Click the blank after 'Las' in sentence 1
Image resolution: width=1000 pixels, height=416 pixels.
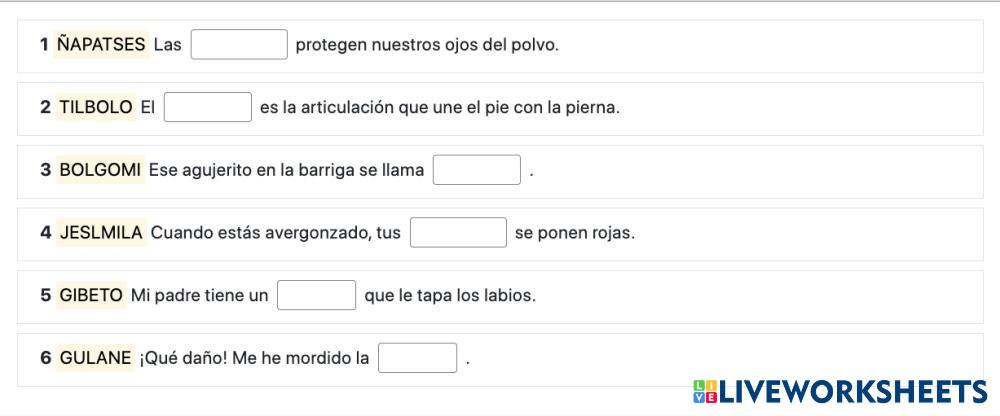(x=239, y=45)
